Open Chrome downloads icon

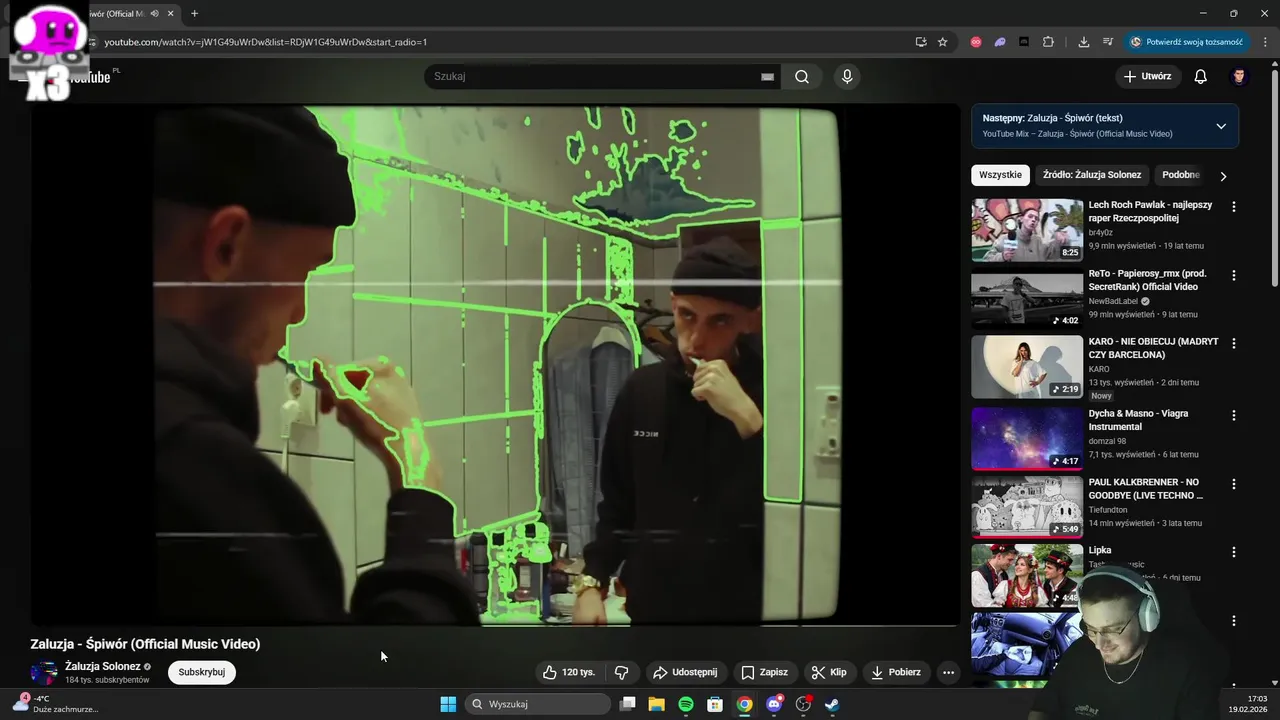point(1084,42)
